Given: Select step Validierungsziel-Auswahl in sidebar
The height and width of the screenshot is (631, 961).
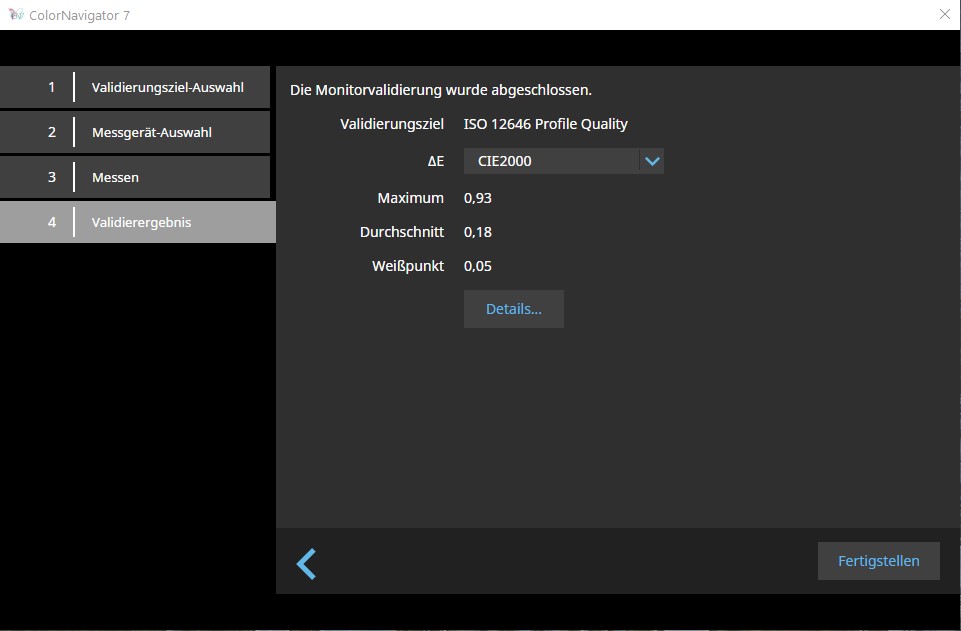Looking at the screenshot, I should (x=136, y=87).
